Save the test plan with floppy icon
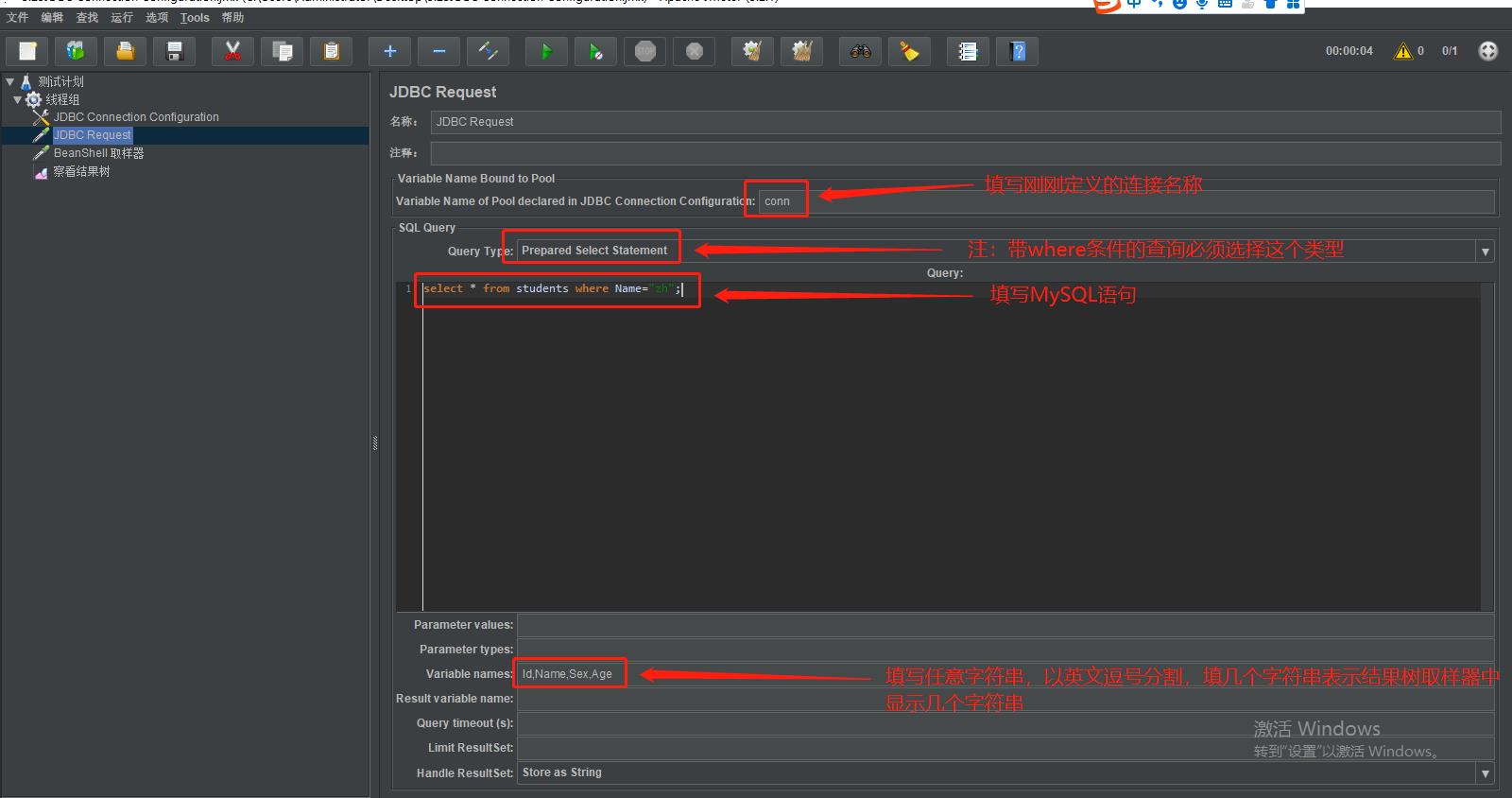Image resolution: width=1512 pixels, height=798 pixels. (x=174, y=51)
